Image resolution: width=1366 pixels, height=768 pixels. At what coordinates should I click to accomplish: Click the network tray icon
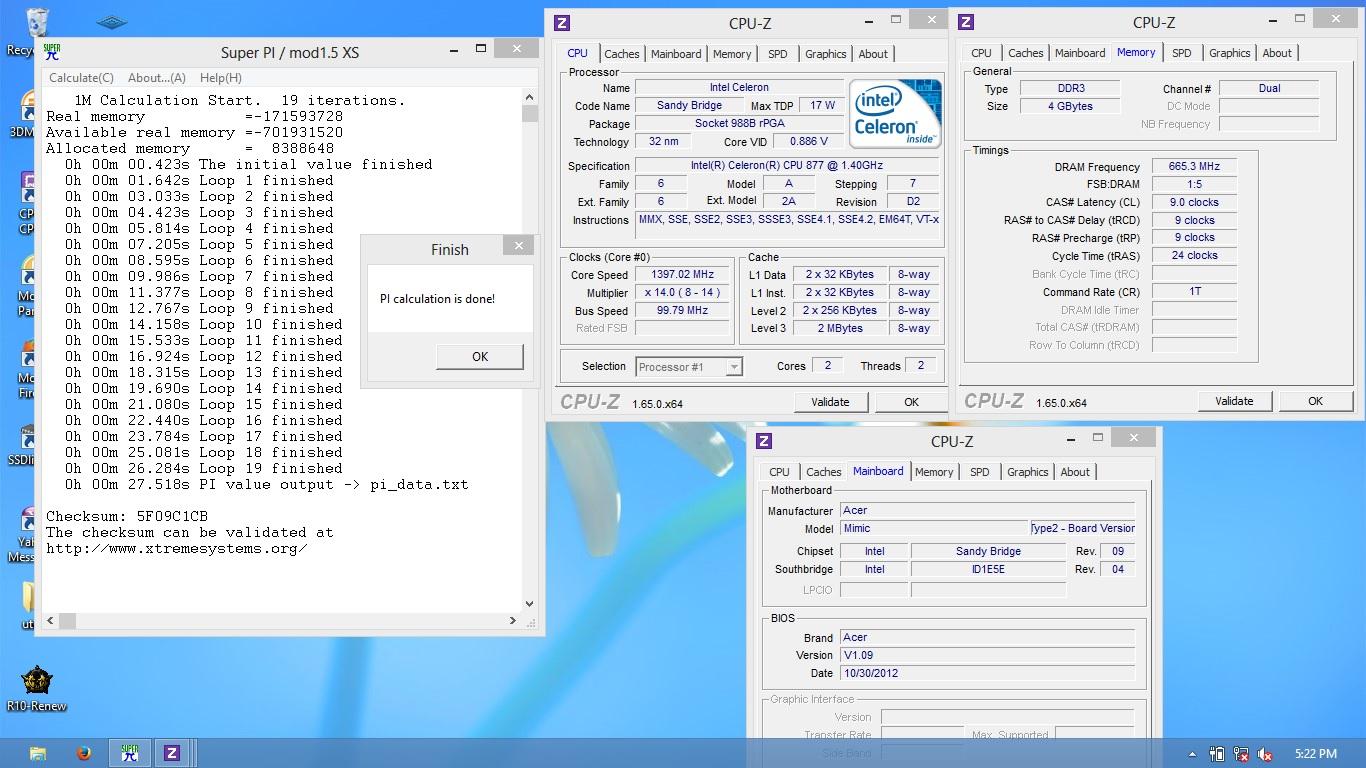(1242, 754)
